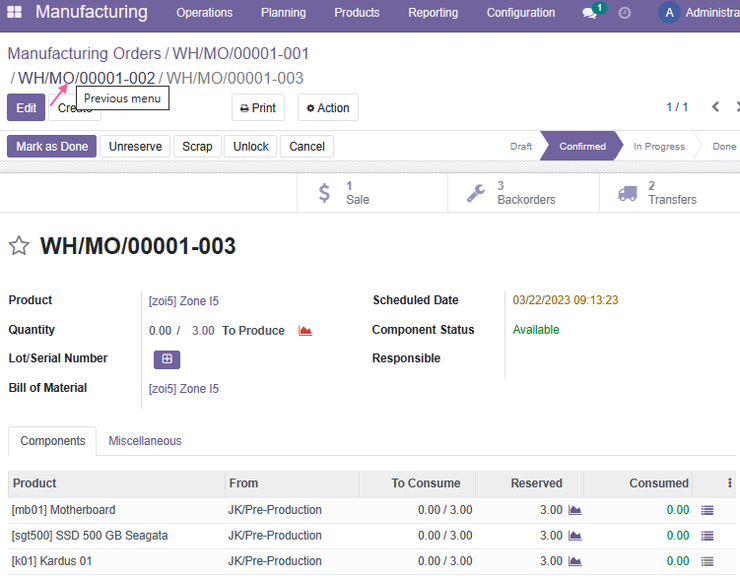
Task: Sort table by Product column header
Action: (116, 483)
